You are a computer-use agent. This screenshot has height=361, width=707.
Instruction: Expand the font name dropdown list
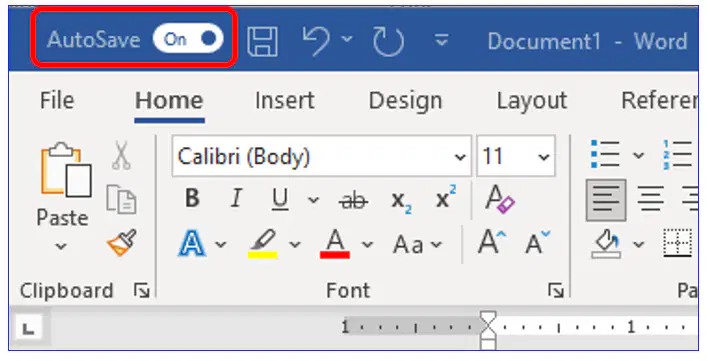[460, 157]
